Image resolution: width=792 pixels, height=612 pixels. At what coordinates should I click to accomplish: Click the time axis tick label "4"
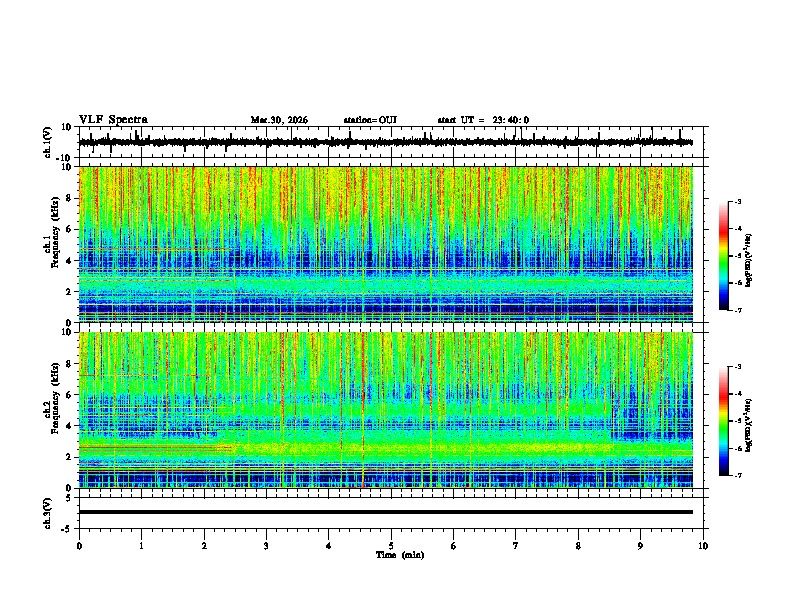pos(329,546)
